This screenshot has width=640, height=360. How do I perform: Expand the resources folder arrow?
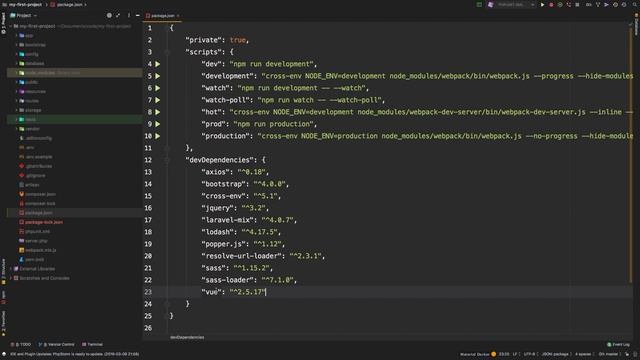point(17,91)
